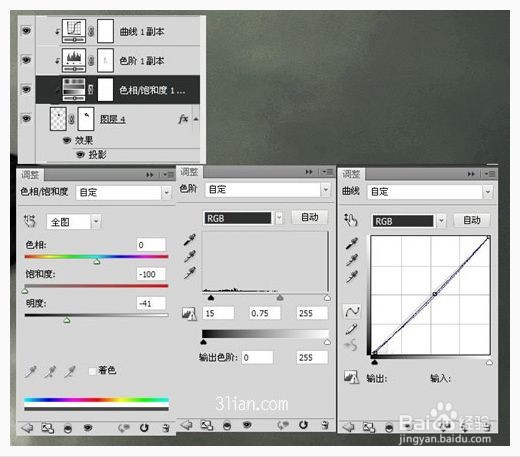Viewport: 520px width, 457px height.
Task: Click the levels 自动 auto button
Action: pyautogui.click(x=310, y=217)
